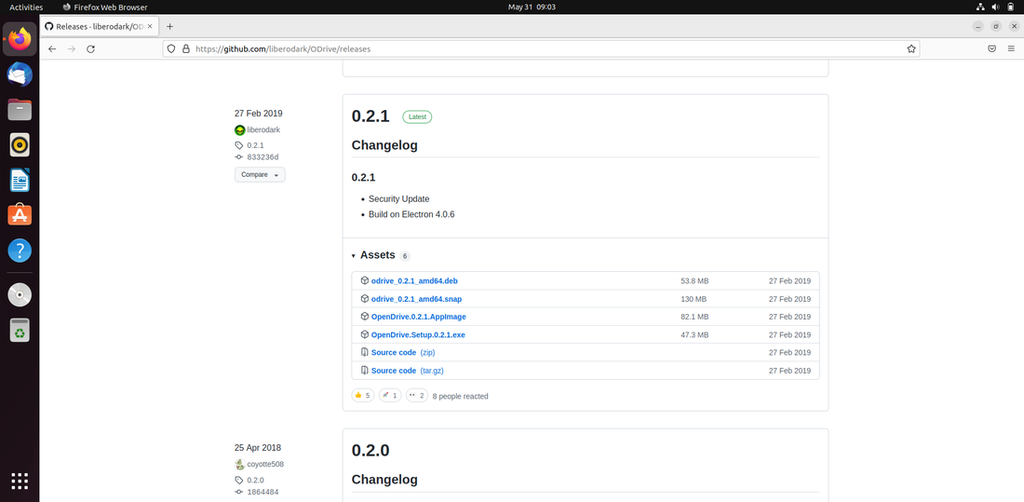1024x502 pixels.
Task: Open Rhythmbox music player dock icon
Action: click(x=20, y=145)
